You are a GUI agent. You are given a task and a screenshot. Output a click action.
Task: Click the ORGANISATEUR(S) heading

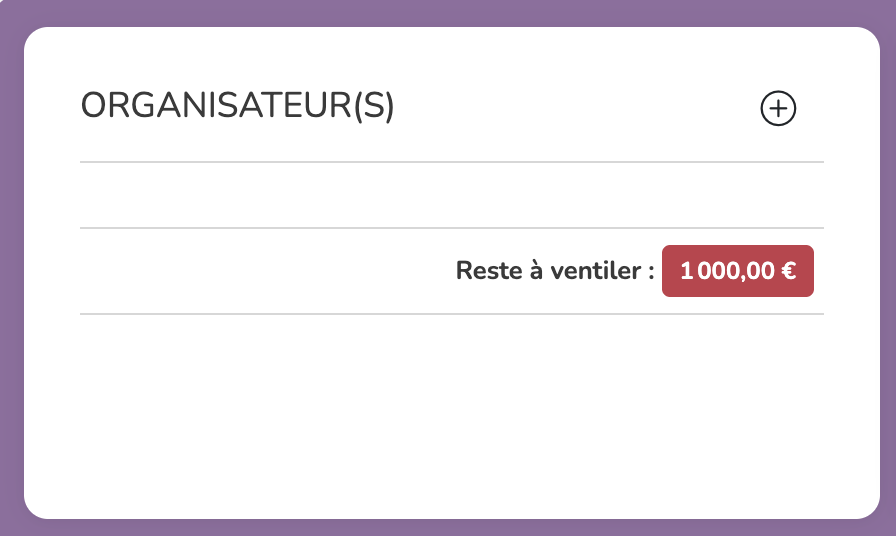(237, 106)
